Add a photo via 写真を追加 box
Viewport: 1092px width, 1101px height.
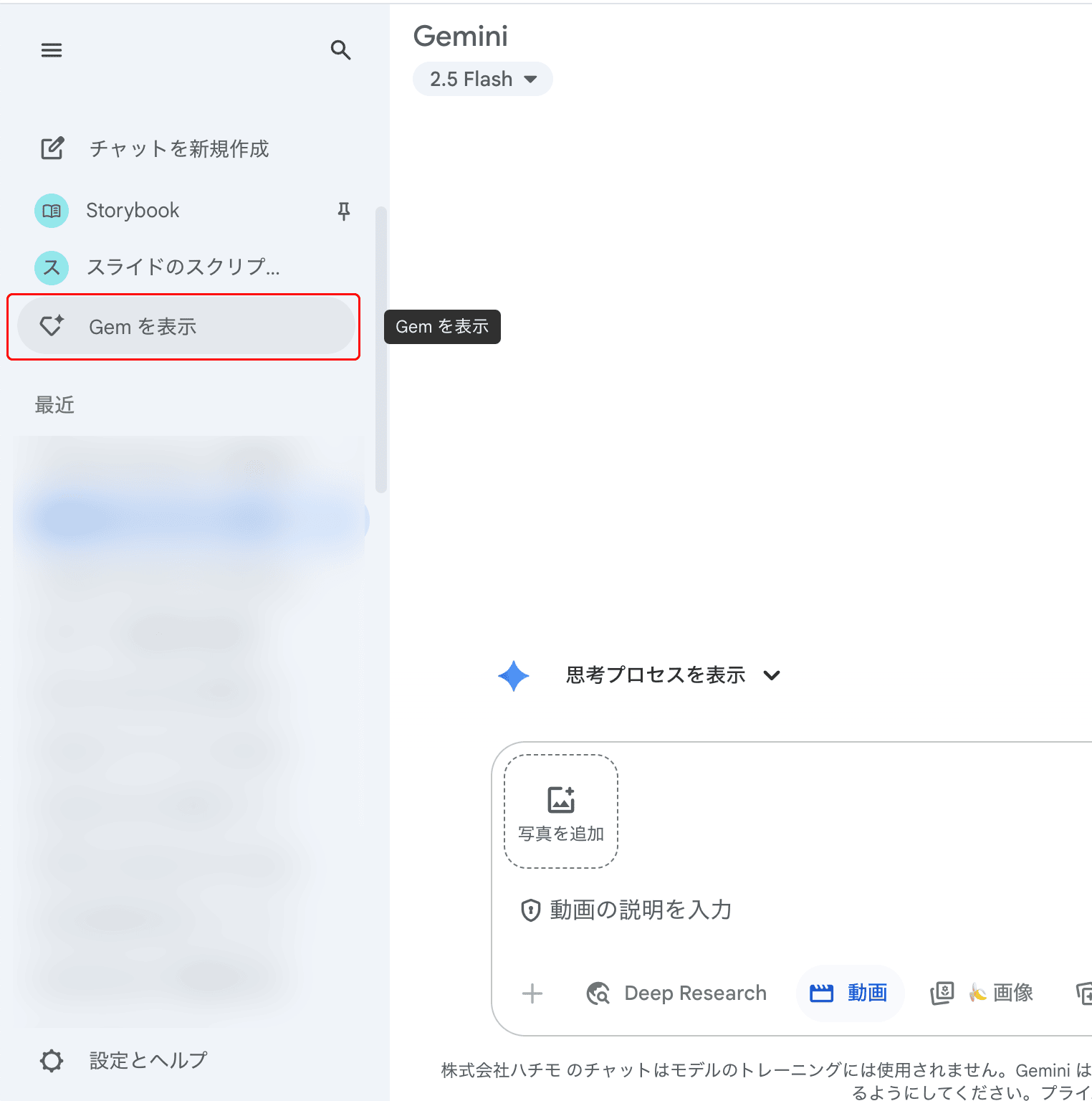(561, 811)
